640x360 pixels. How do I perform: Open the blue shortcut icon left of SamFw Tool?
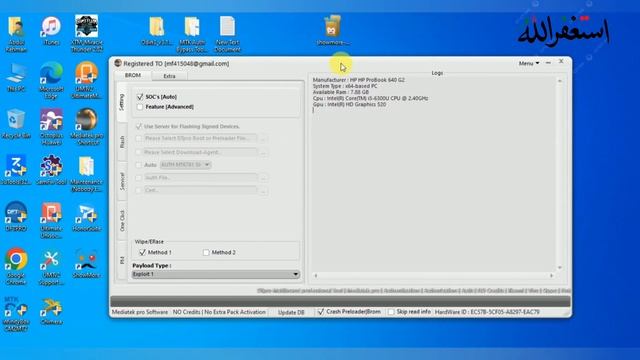click(16, 170)
